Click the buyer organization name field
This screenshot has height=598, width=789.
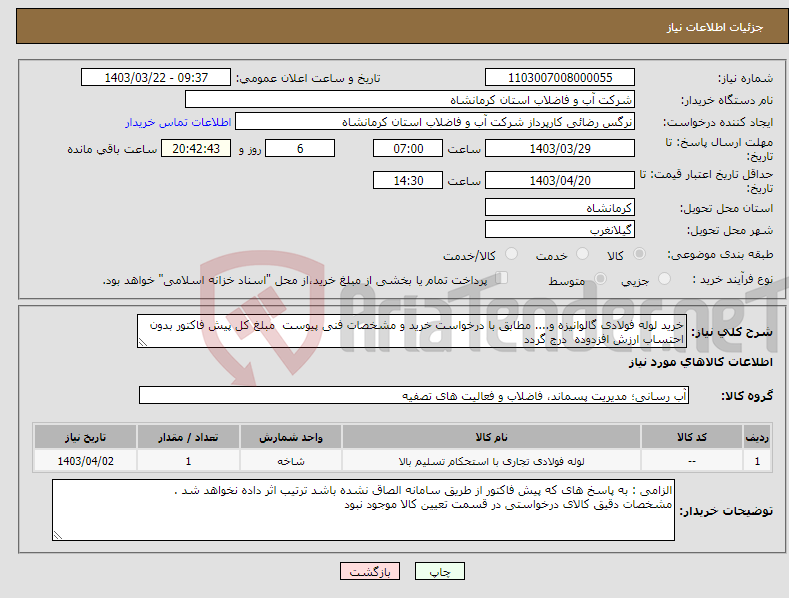point(410,100)
